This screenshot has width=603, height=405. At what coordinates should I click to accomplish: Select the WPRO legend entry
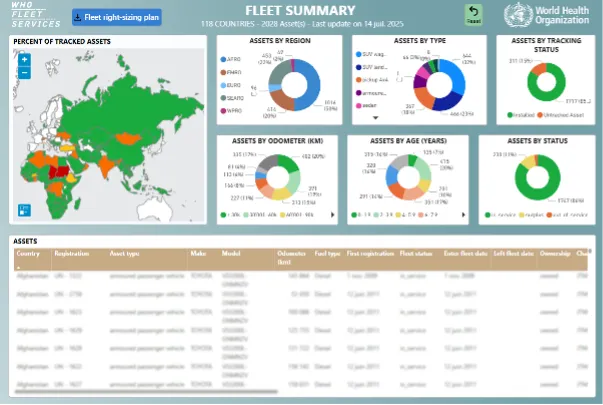coord(231,111)
